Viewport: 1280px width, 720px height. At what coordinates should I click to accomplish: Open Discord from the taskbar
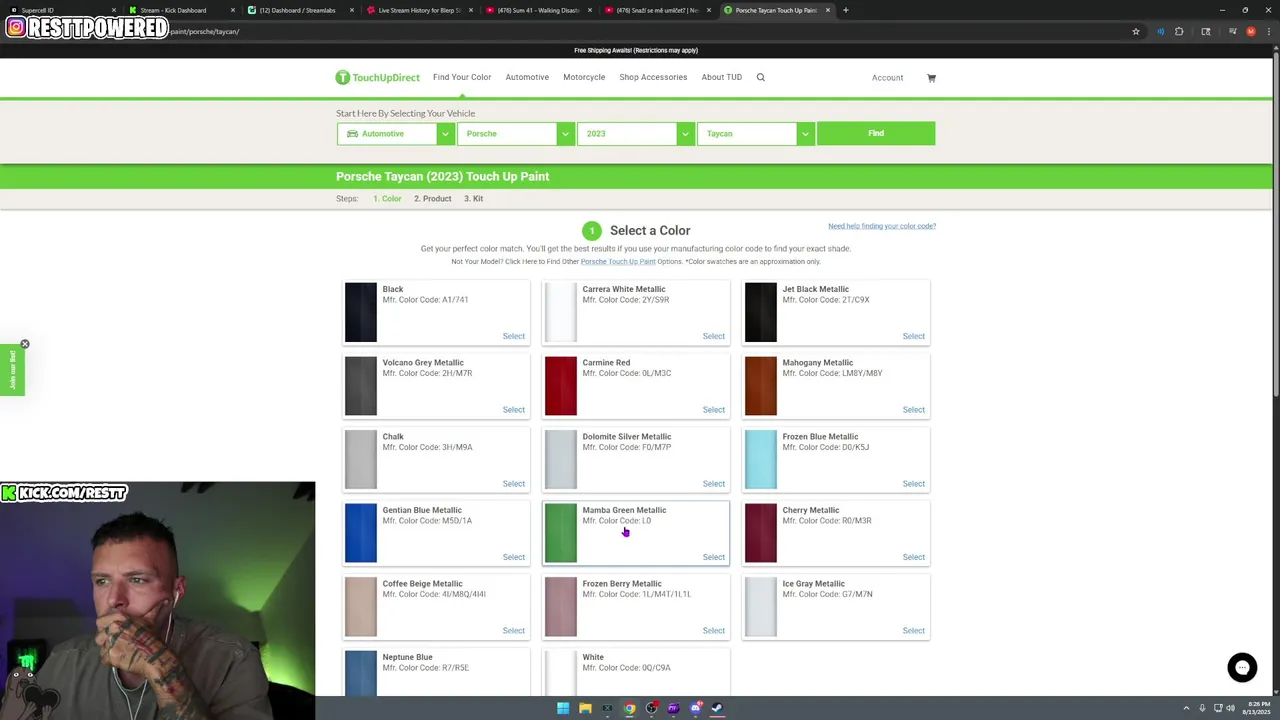click(x=695, y=708)
